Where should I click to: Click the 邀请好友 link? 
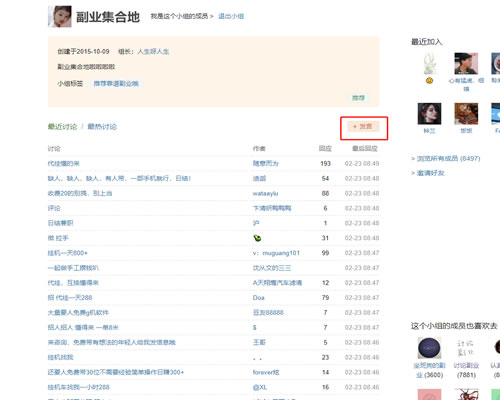431,173
